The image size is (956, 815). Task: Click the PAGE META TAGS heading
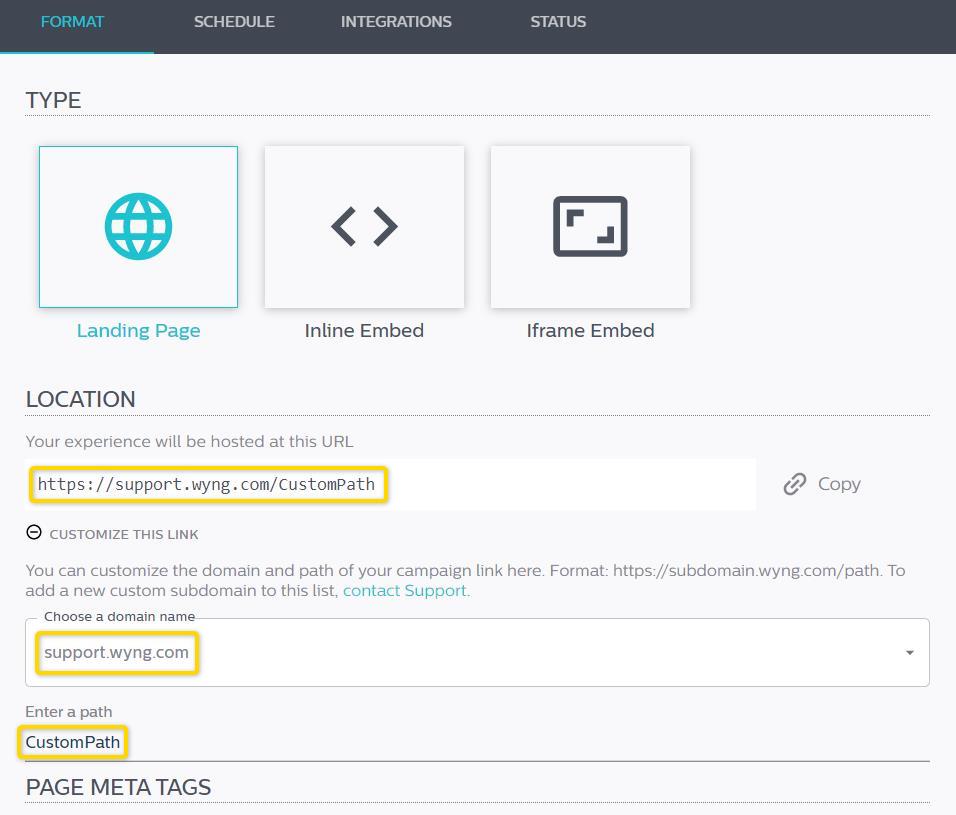pos(118,788)
